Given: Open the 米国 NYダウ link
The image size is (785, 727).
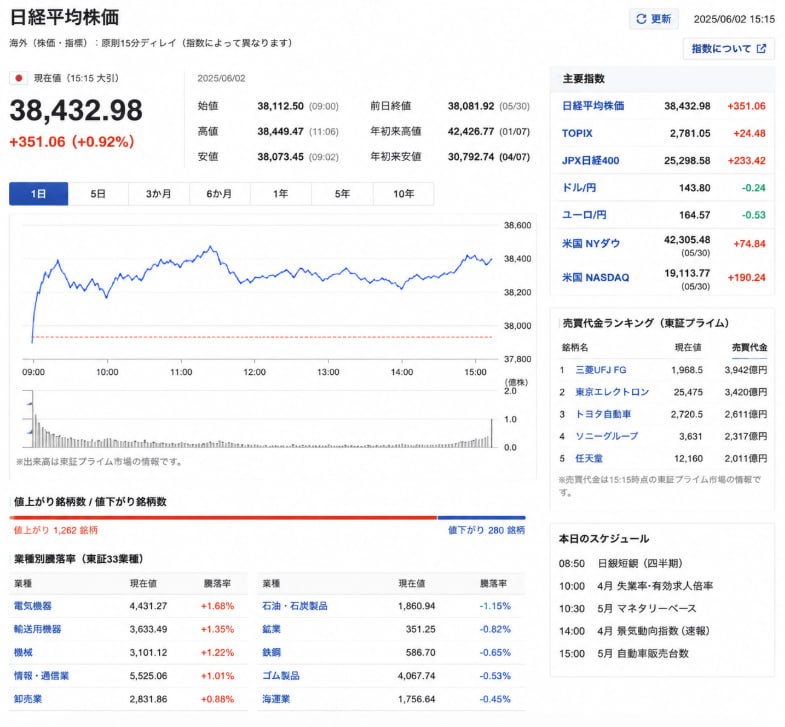Looking at the screenshot, I should (x=591, y=244).
